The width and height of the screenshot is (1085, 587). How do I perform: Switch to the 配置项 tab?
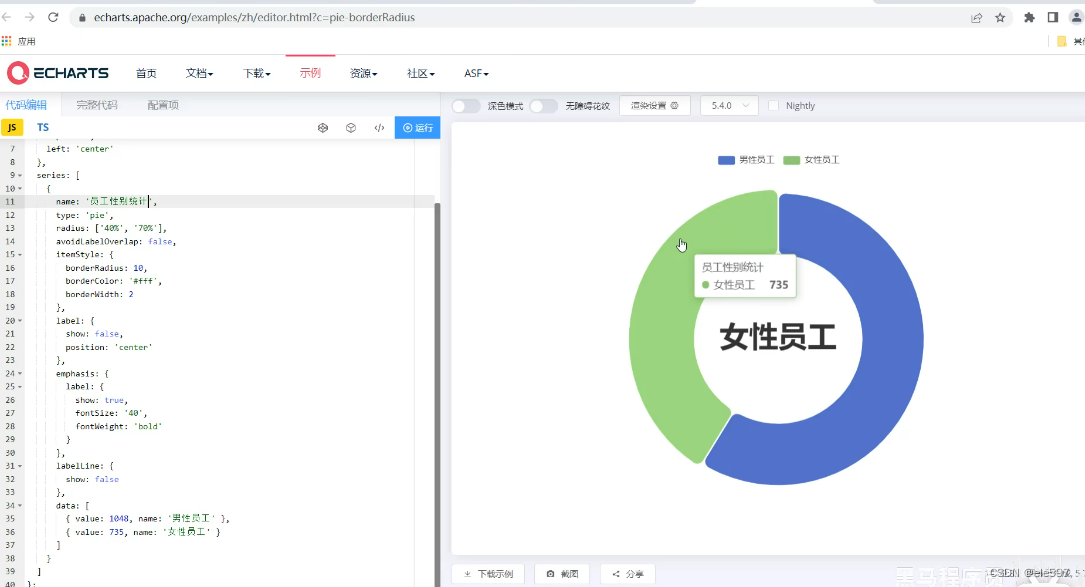(x=163, y=105)
